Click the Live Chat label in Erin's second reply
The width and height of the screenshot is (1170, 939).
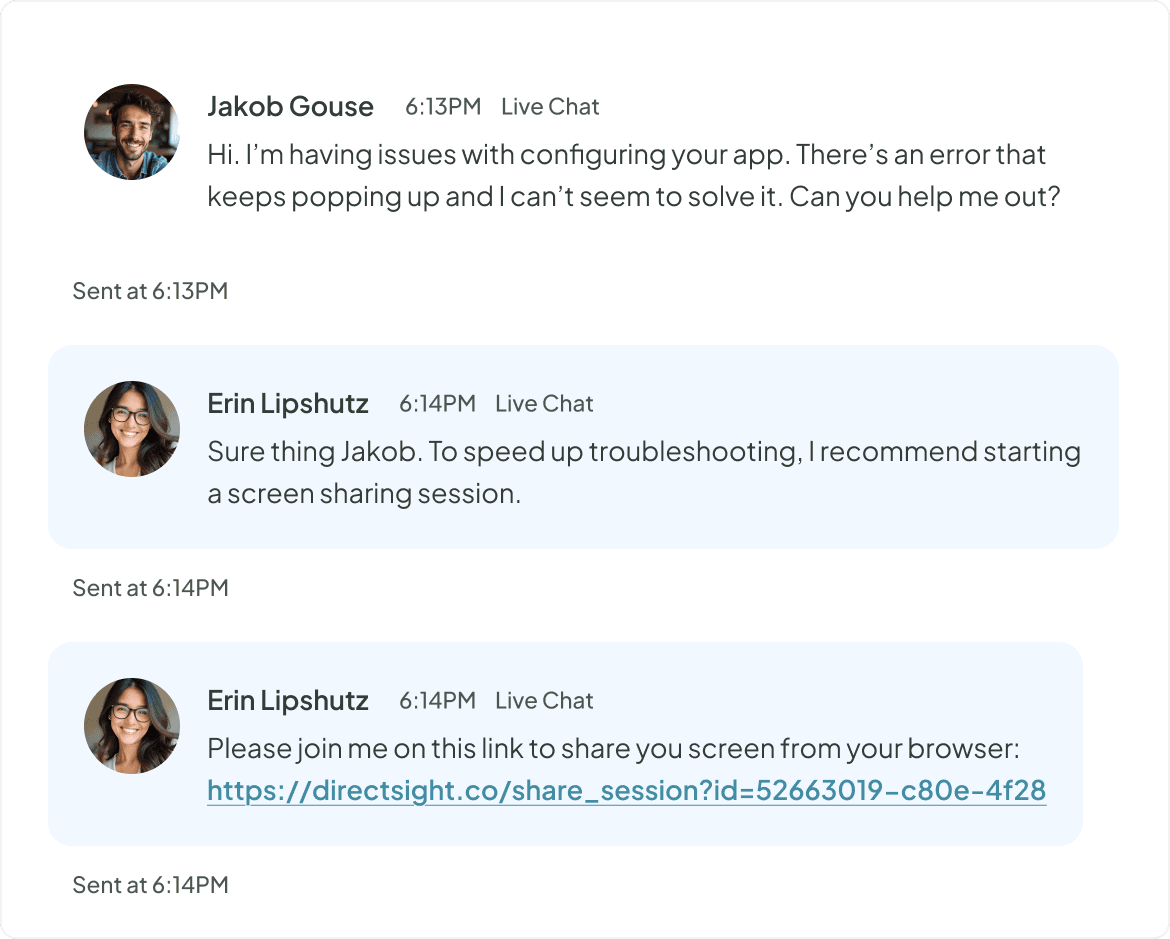543,700
